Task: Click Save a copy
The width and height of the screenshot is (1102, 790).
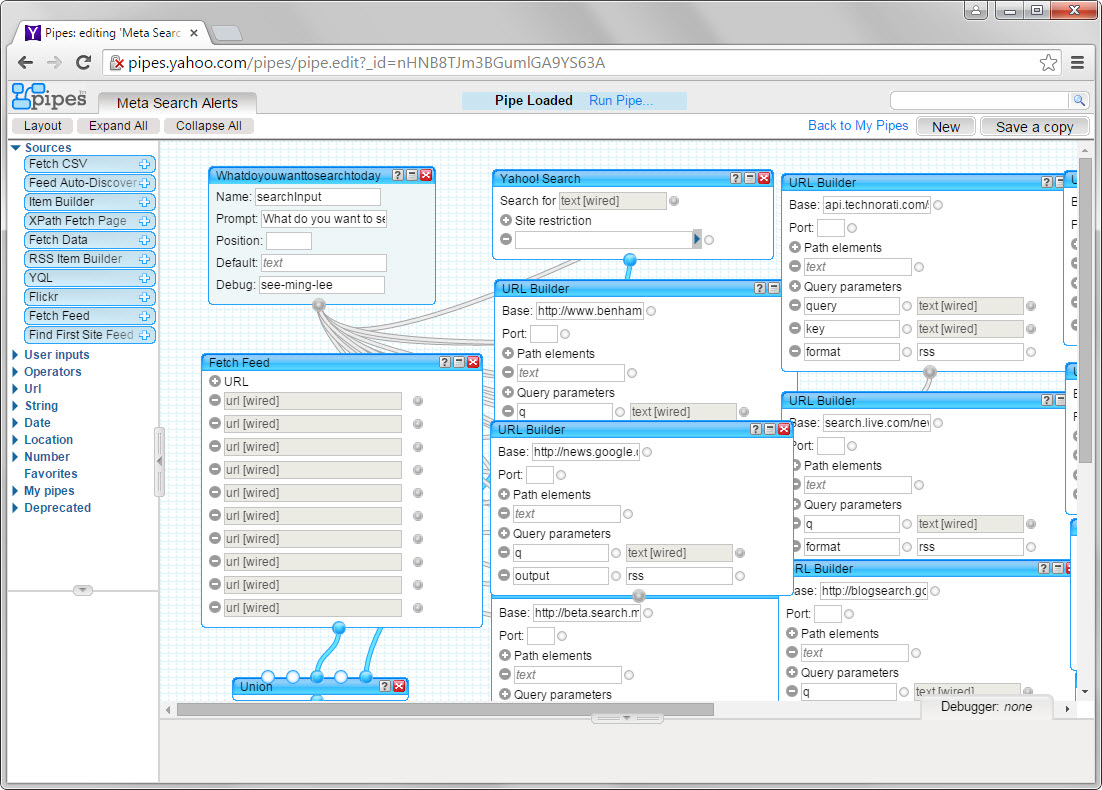Action: click(x=1035, y=127)
